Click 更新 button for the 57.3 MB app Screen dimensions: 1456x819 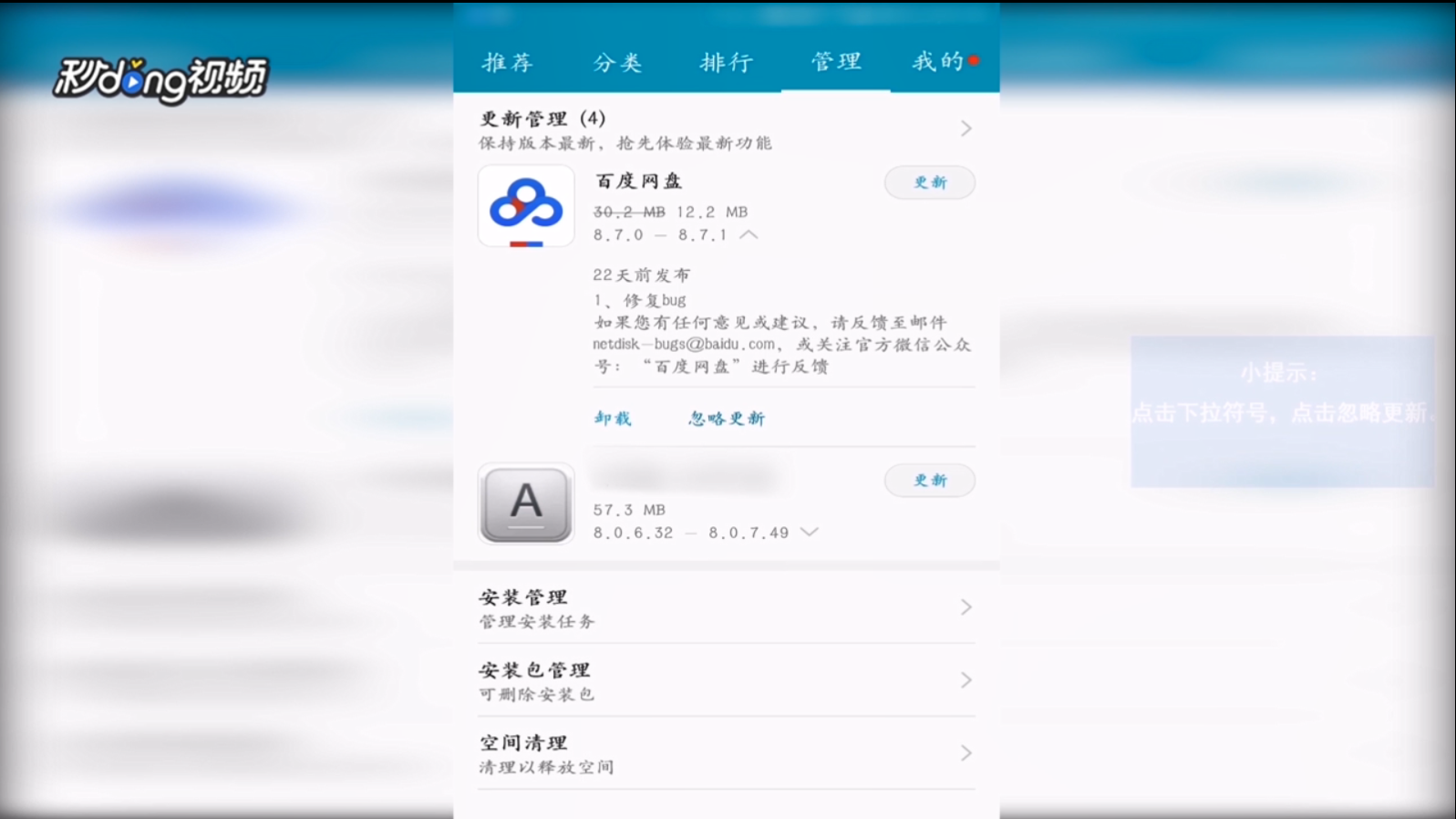click(x=930, y=481)
